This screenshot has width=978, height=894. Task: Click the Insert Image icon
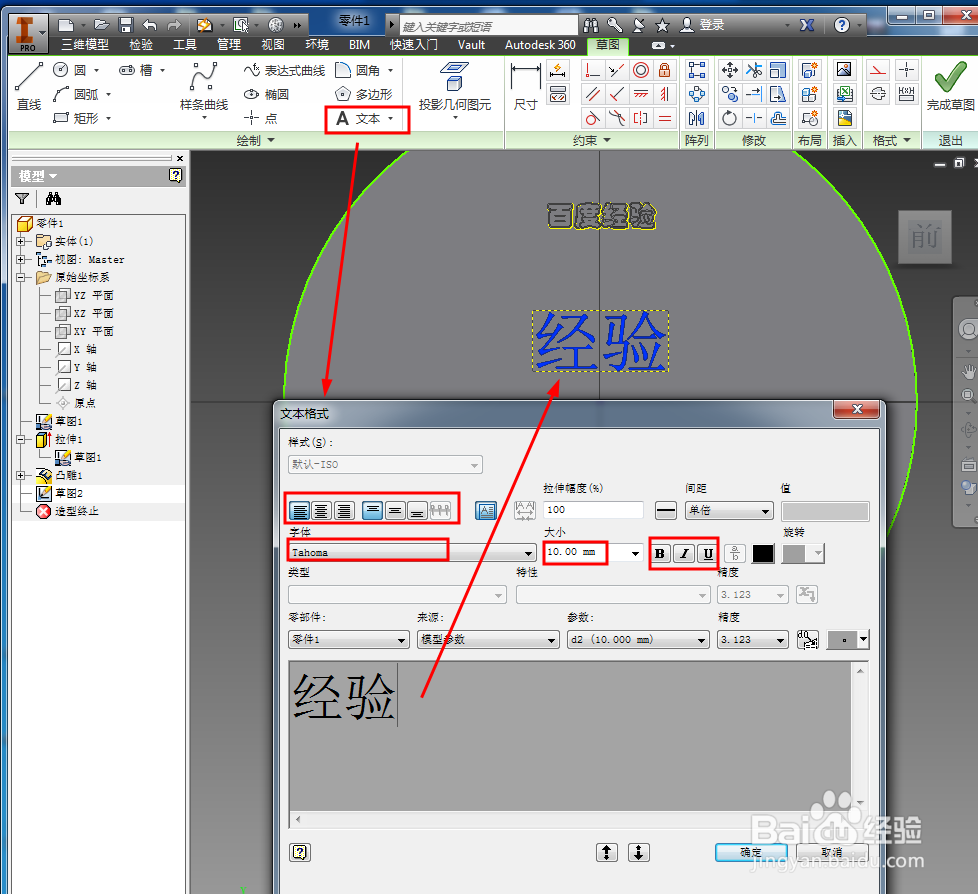[844, 70]
